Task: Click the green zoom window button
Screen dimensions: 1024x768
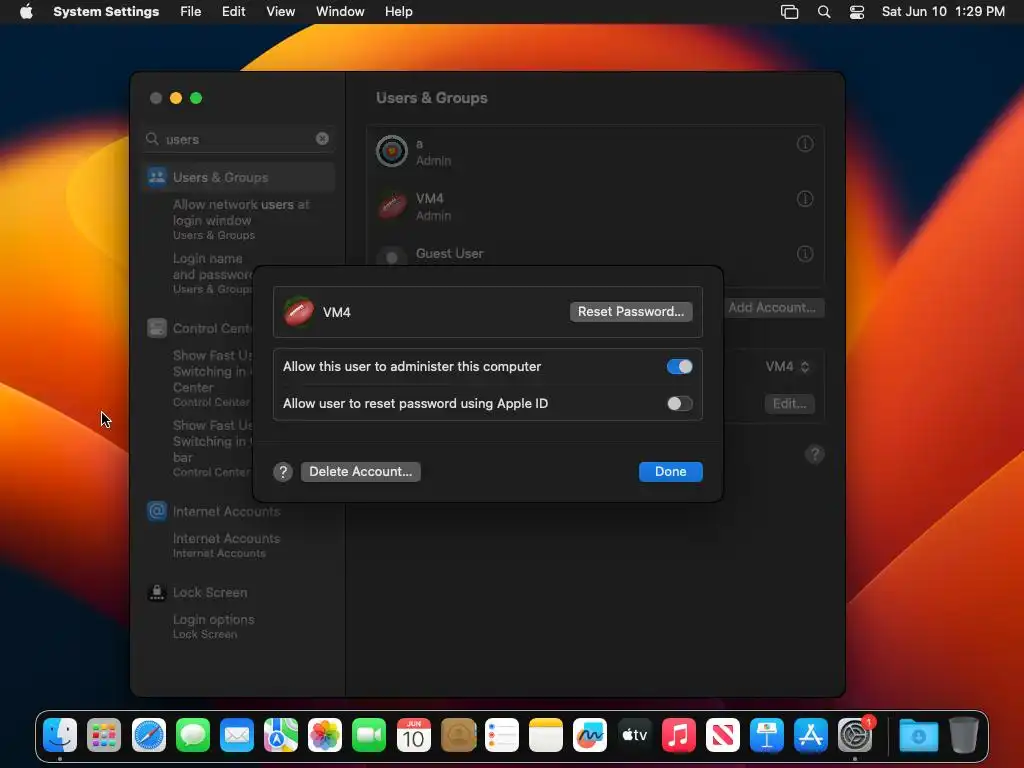Action: [196, 98]
